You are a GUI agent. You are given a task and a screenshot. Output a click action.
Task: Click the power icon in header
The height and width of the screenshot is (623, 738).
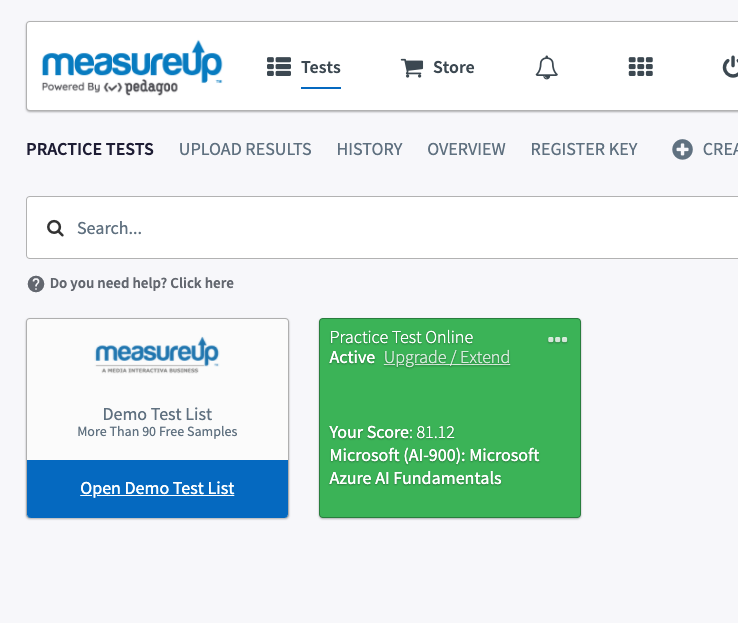pos(730,67)
